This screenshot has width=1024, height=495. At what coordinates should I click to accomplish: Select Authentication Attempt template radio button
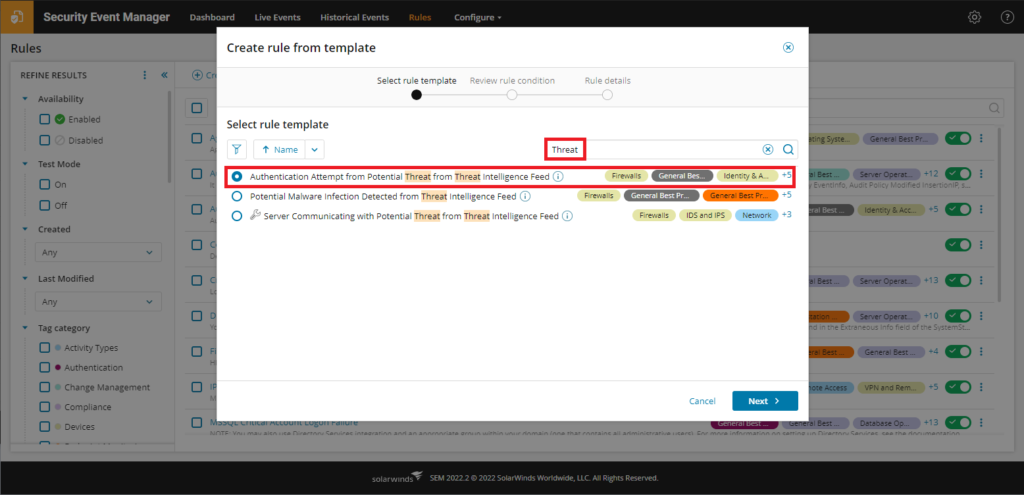pos(237,176)
